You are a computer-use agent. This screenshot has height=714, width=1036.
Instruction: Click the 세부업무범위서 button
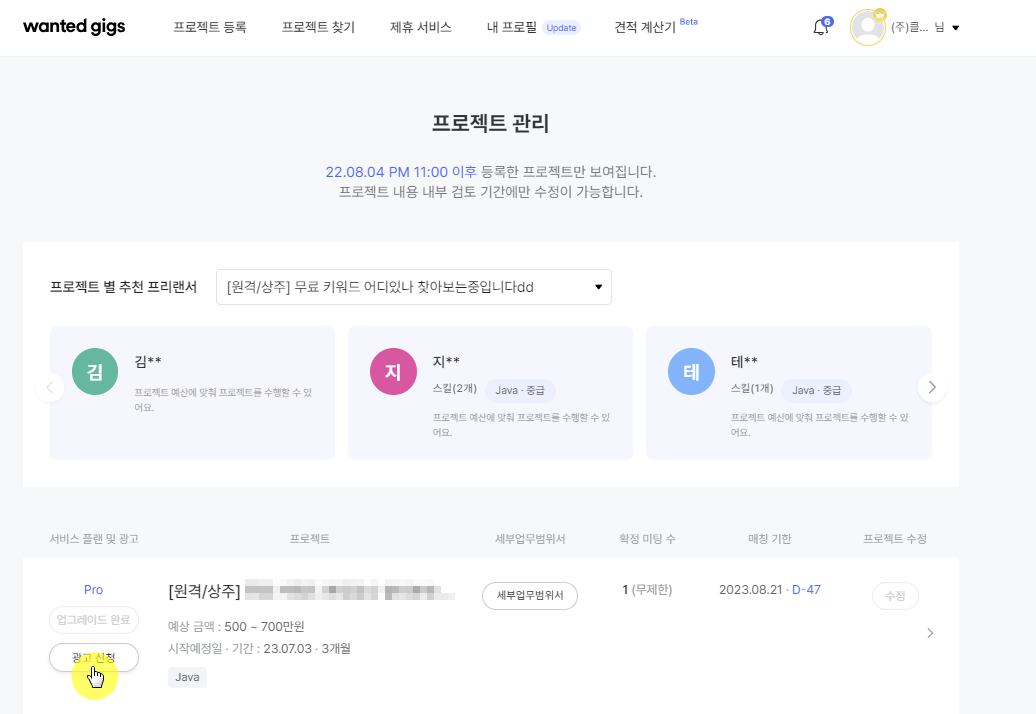coord(530,595)
